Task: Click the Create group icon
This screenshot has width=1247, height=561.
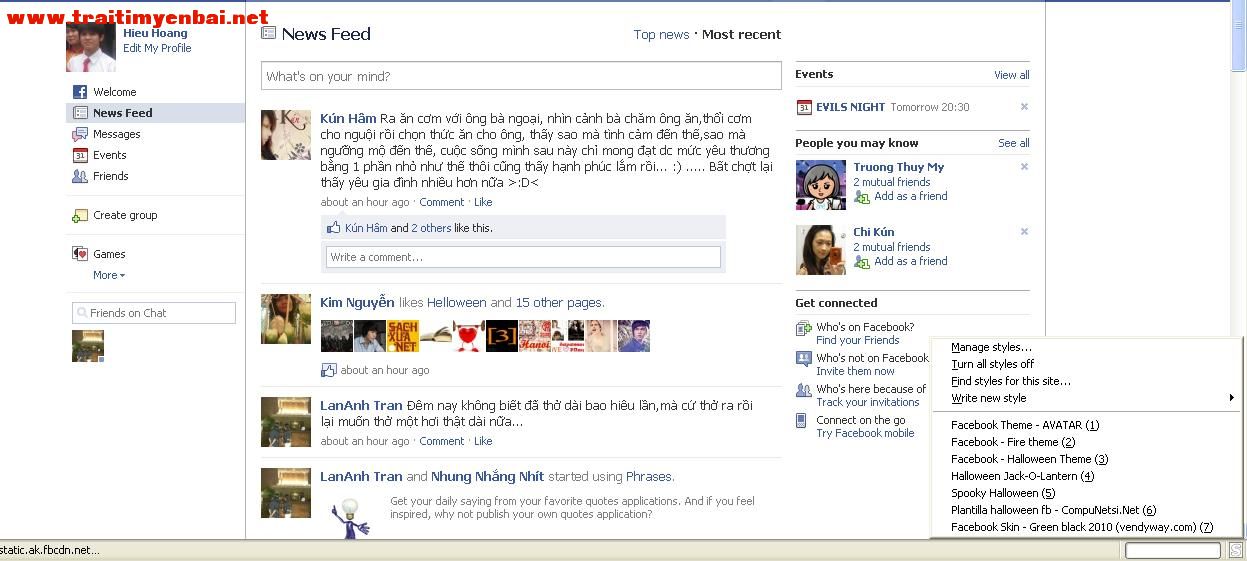Action: 80,215
